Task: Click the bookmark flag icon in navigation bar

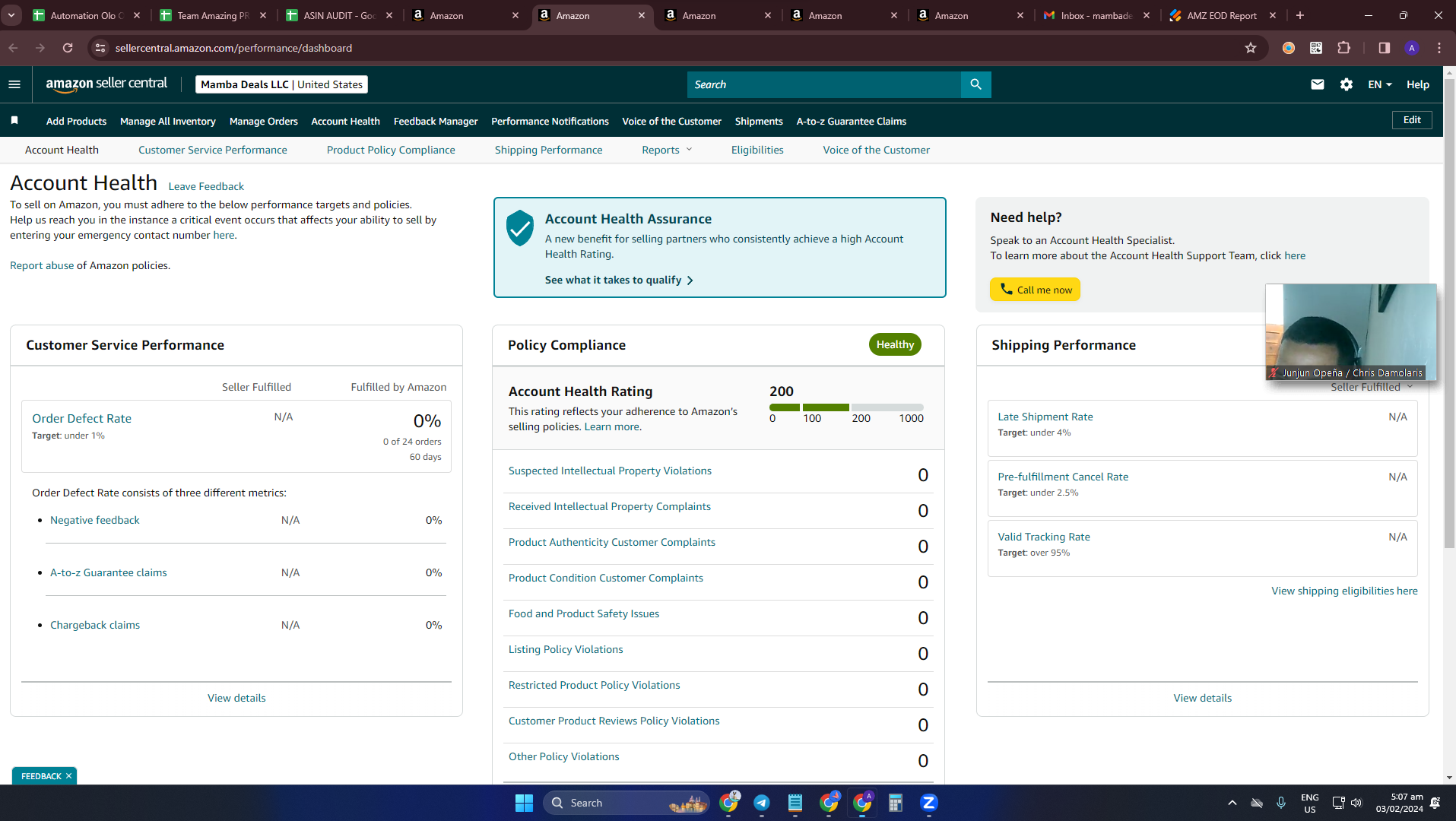Action: [14, 120]
